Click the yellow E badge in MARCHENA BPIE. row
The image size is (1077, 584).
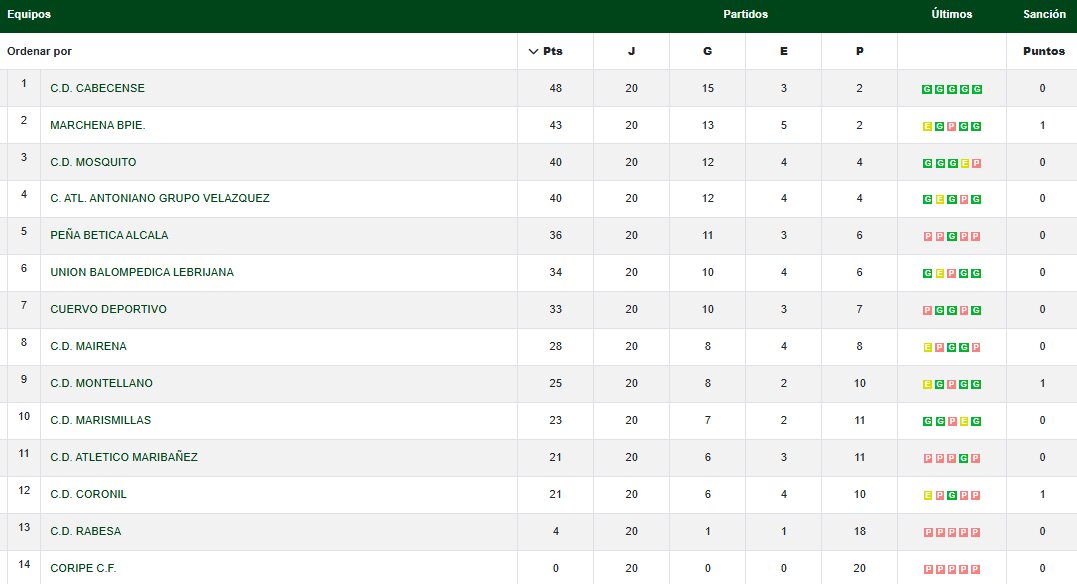[927, 126]
